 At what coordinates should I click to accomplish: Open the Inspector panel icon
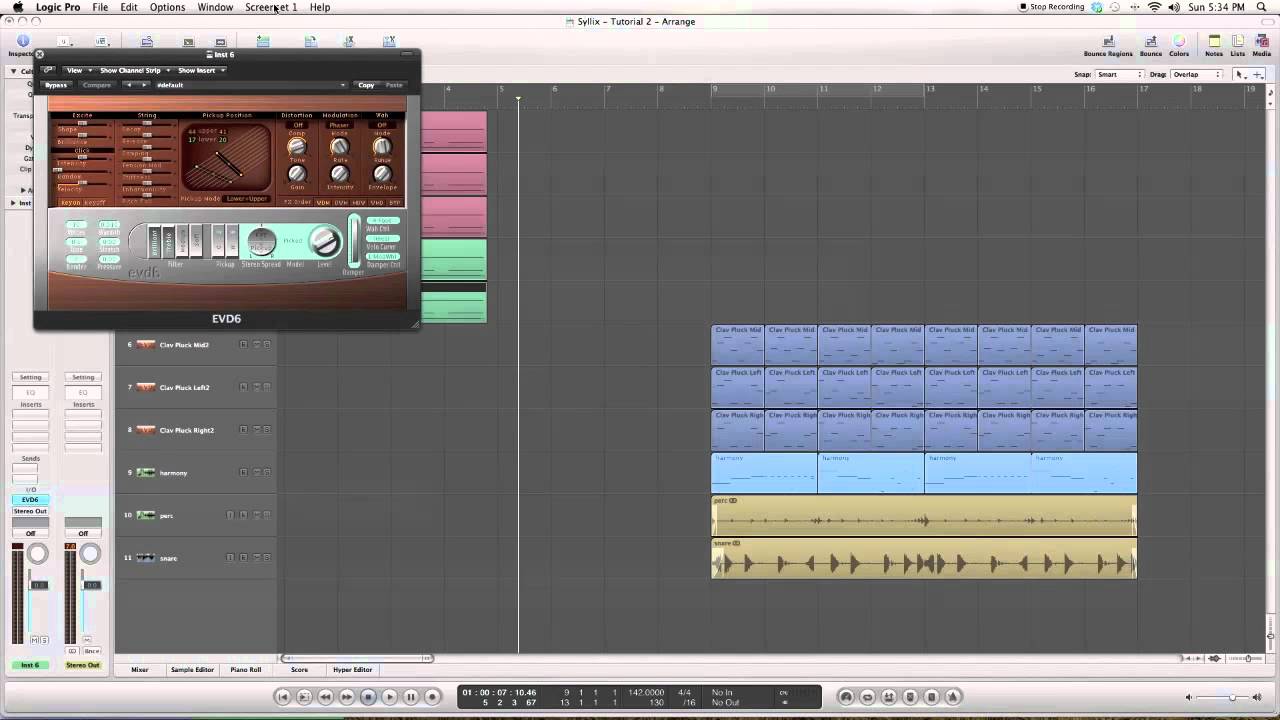point(22,43)
